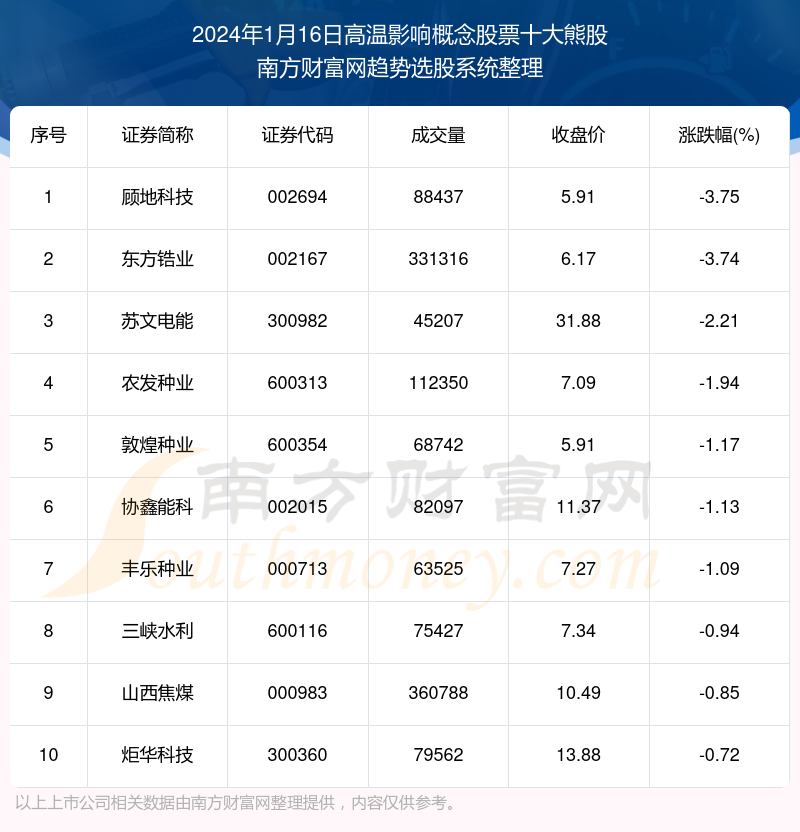
Task: Click 山西焦煤 volume value 360788
Action: [438, 693]
